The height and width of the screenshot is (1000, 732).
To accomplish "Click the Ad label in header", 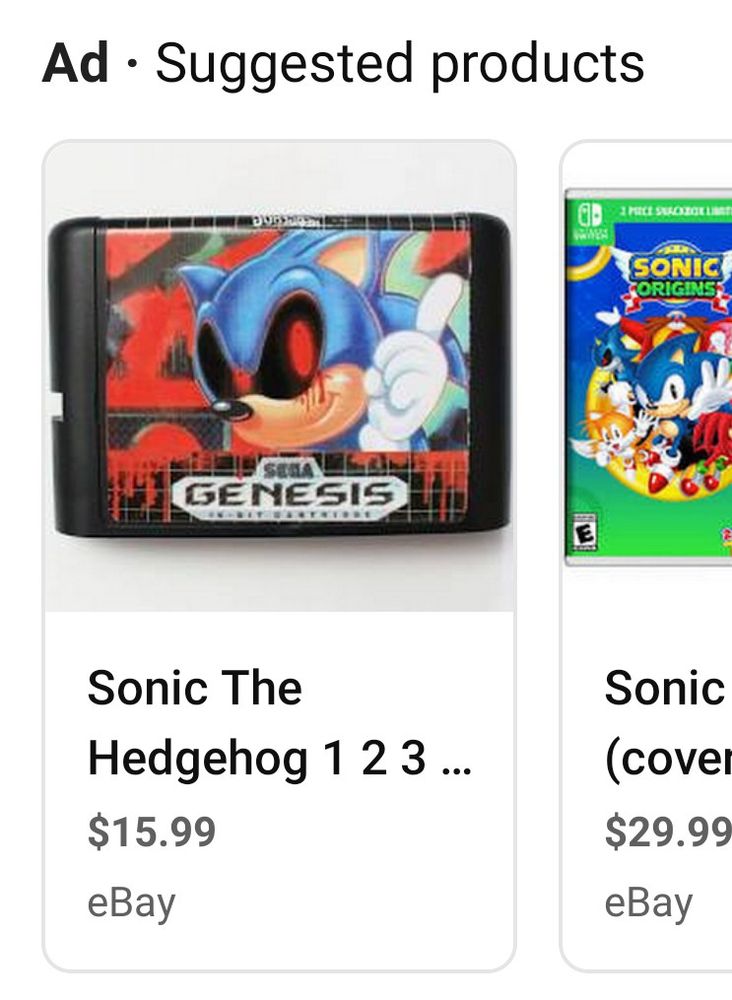I will 75,63.
